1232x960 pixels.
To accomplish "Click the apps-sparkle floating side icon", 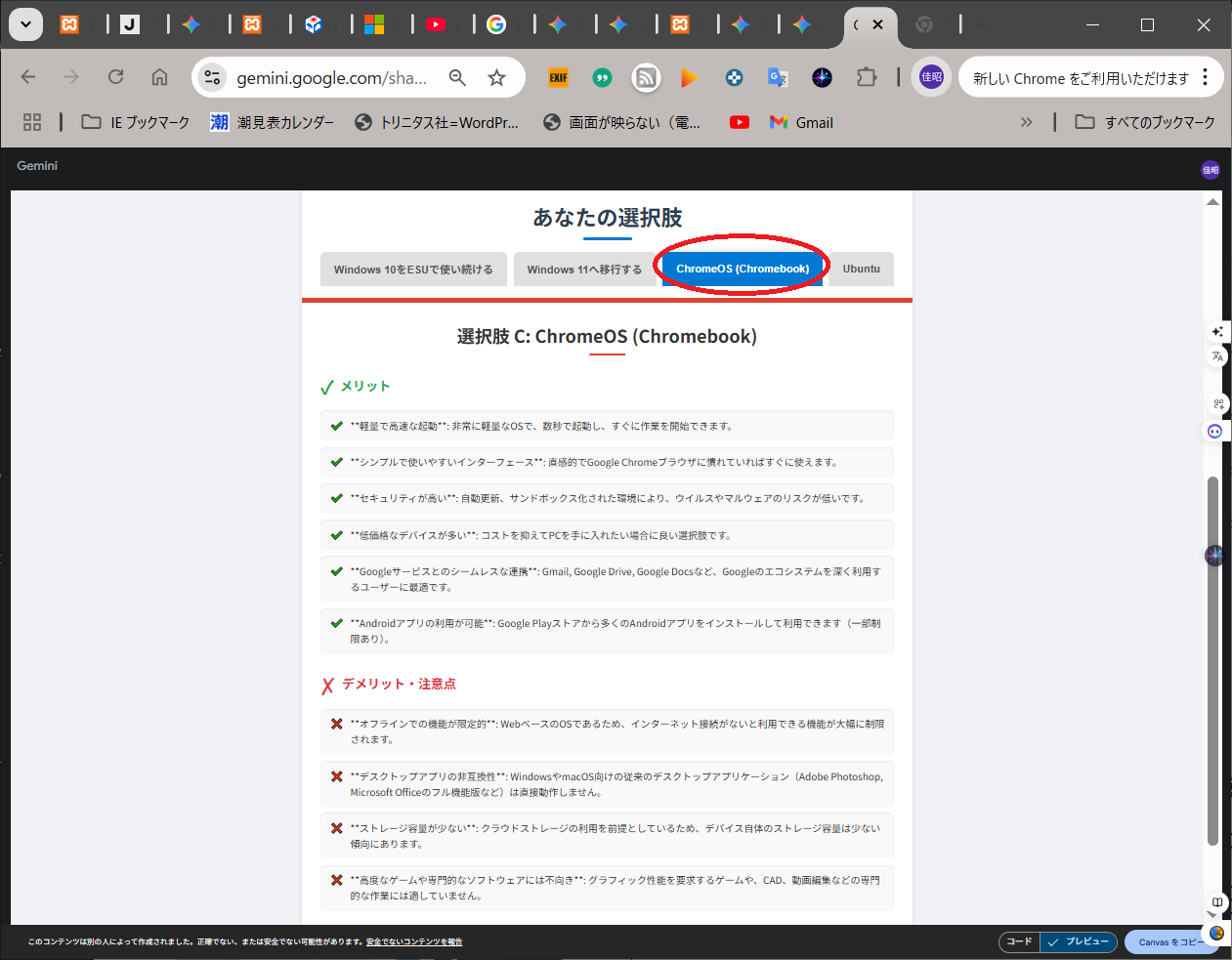I will (x=1218, y=403).
